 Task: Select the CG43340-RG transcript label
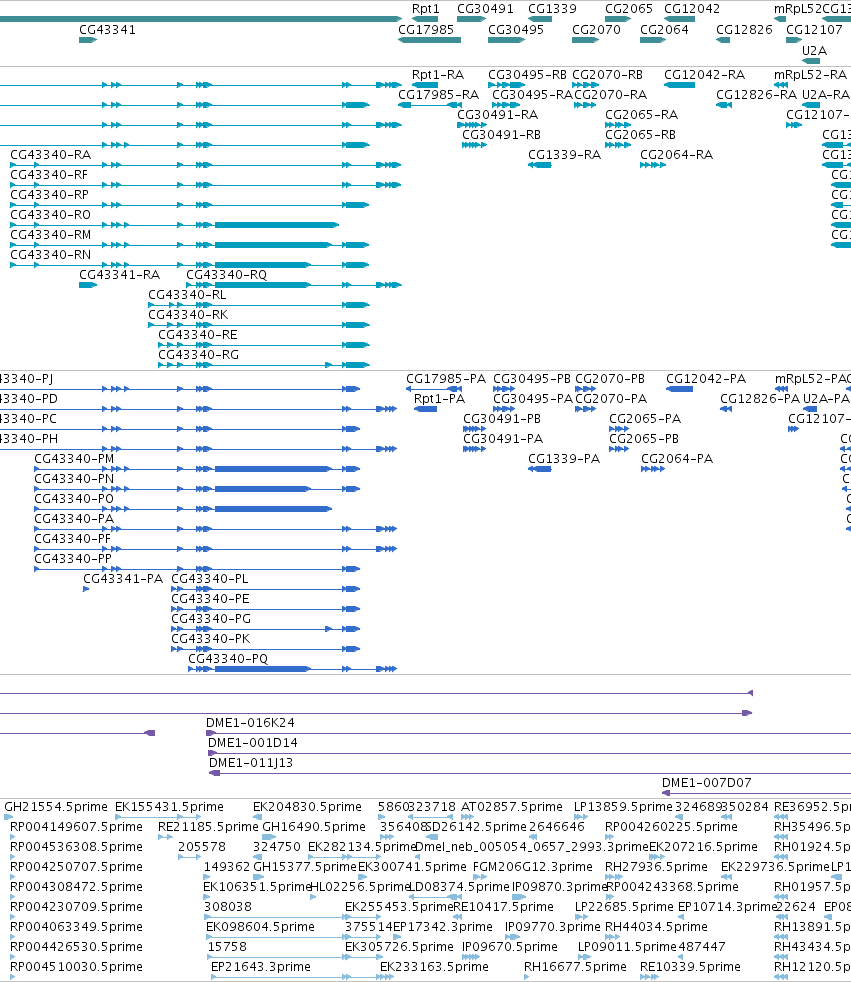199,355
